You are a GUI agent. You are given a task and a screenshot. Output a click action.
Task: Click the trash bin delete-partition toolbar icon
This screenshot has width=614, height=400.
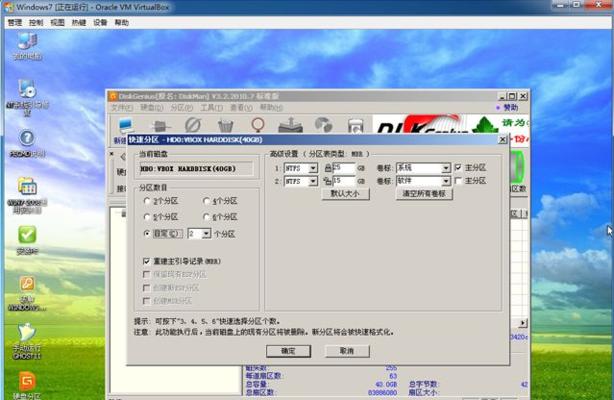(226, 126)
